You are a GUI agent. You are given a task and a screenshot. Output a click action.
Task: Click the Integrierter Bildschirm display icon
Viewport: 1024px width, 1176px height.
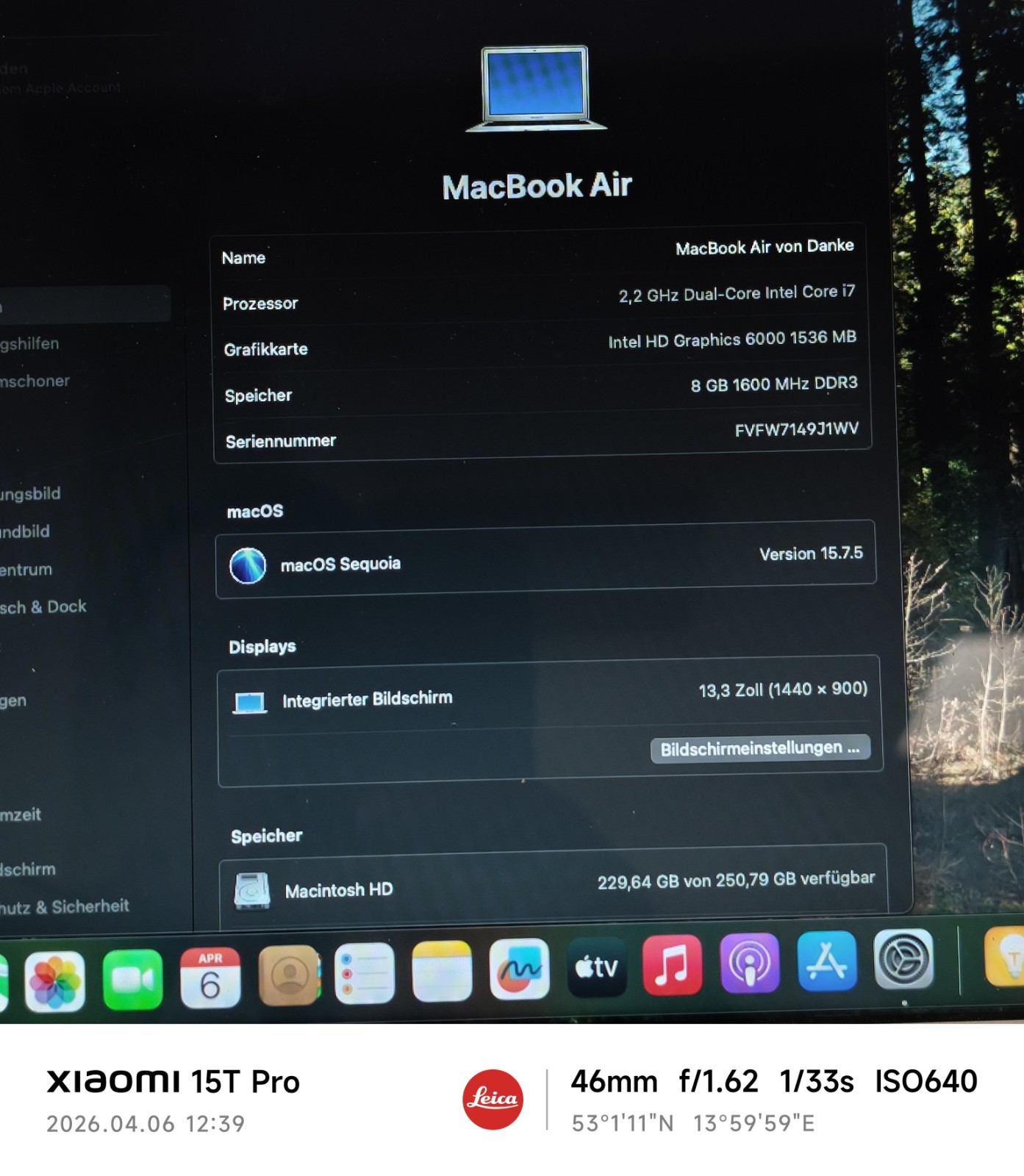(x=250, y=703)
